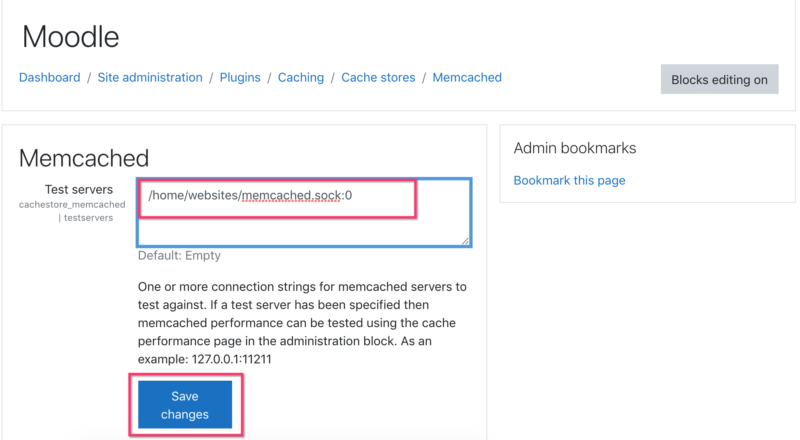Click the testservers setting name text
Image resolution: width=800 pixels, height=440 pixels.
click(x=88, y=218)
